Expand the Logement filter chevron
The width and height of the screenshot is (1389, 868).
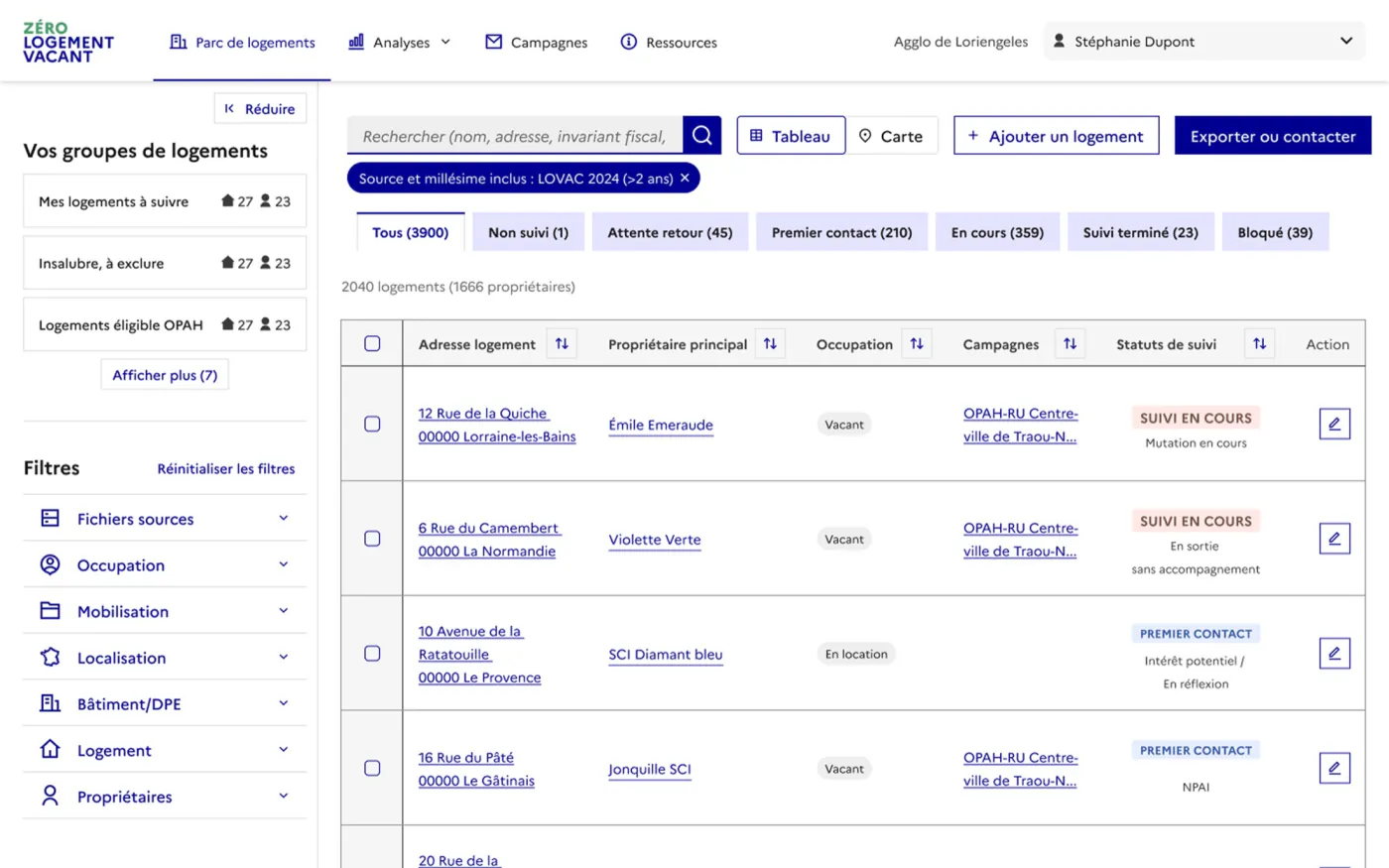point(283,750)
